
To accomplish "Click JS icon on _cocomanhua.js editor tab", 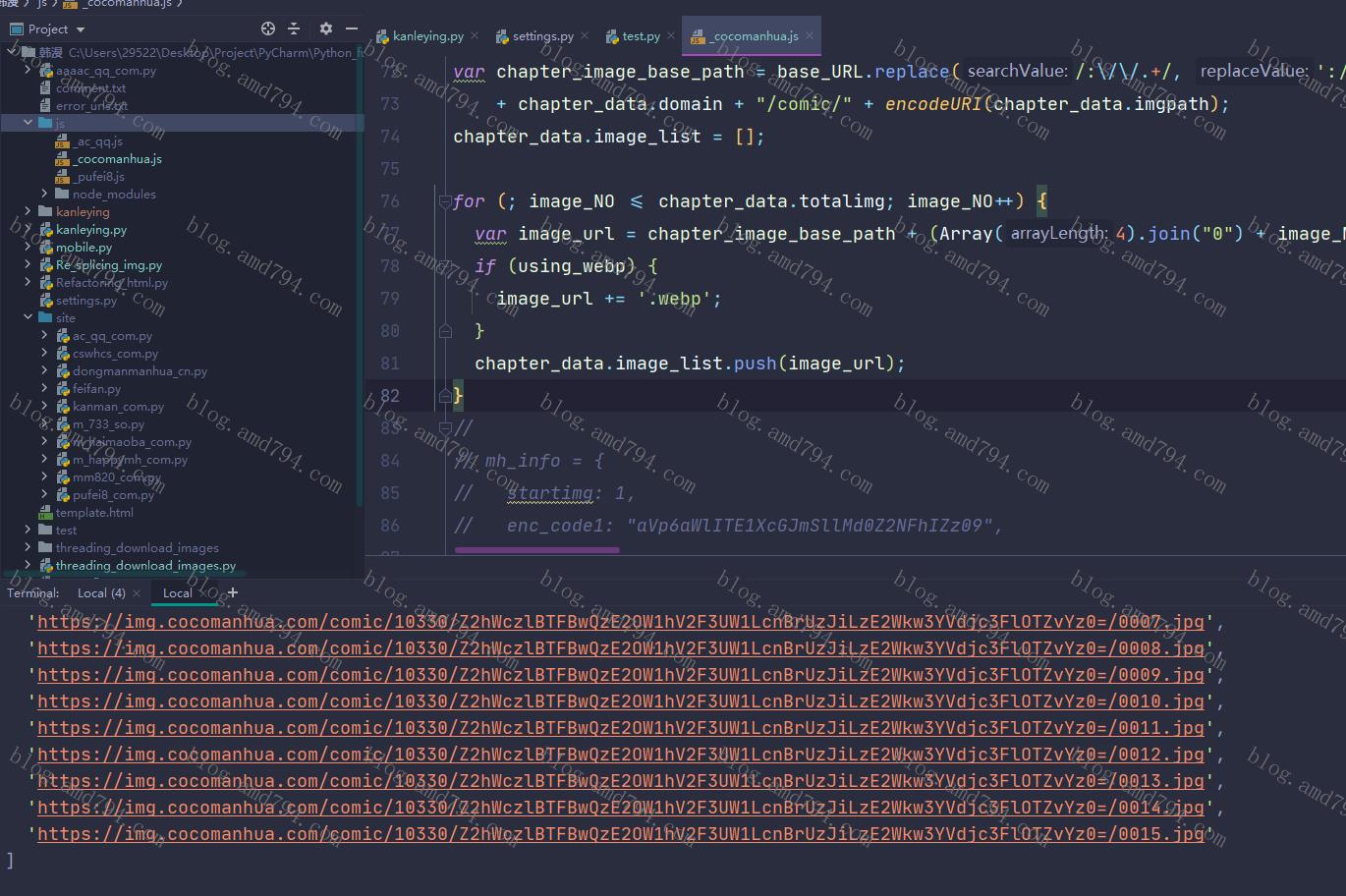I will click(x=698, y=36).
